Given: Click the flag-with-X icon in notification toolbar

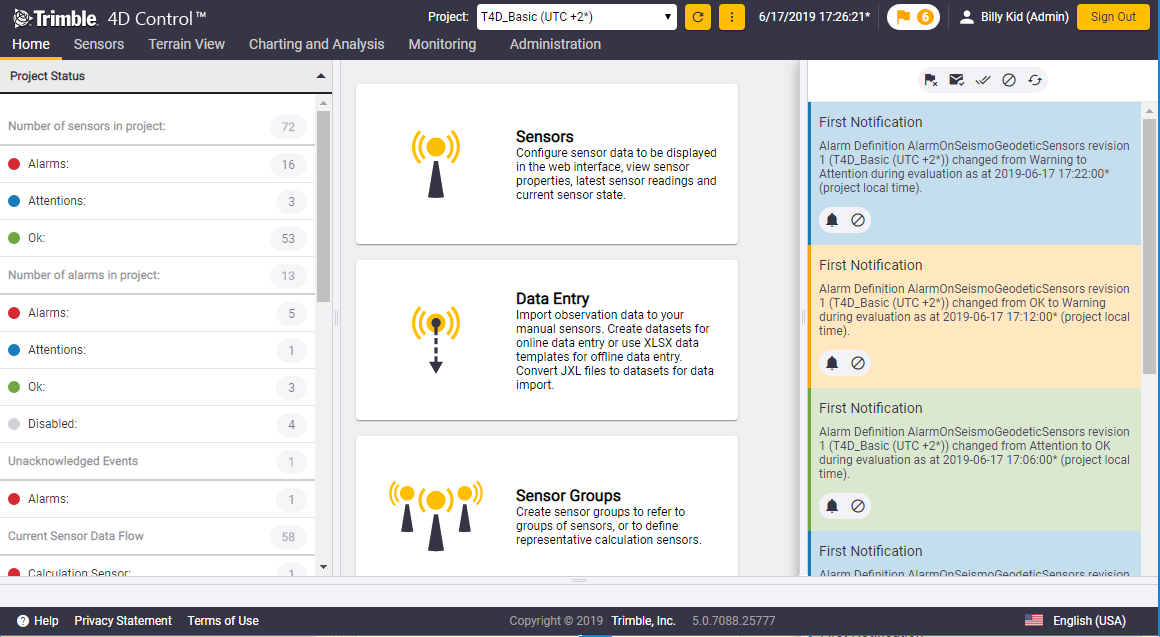Looking at the screenshot, I should (931, 80).
